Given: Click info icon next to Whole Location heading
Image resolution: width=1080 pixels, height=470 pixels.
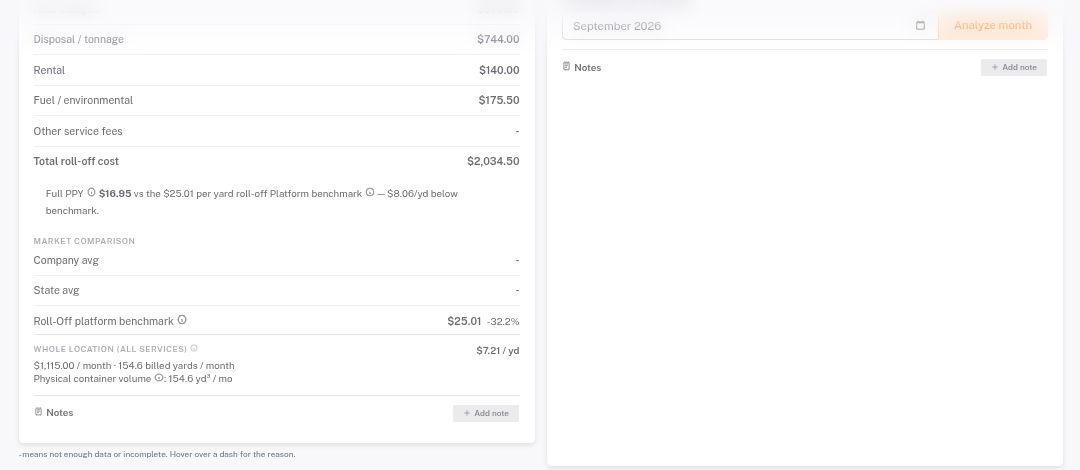Looking at the screenshot, I should click(x=194, y=349).
